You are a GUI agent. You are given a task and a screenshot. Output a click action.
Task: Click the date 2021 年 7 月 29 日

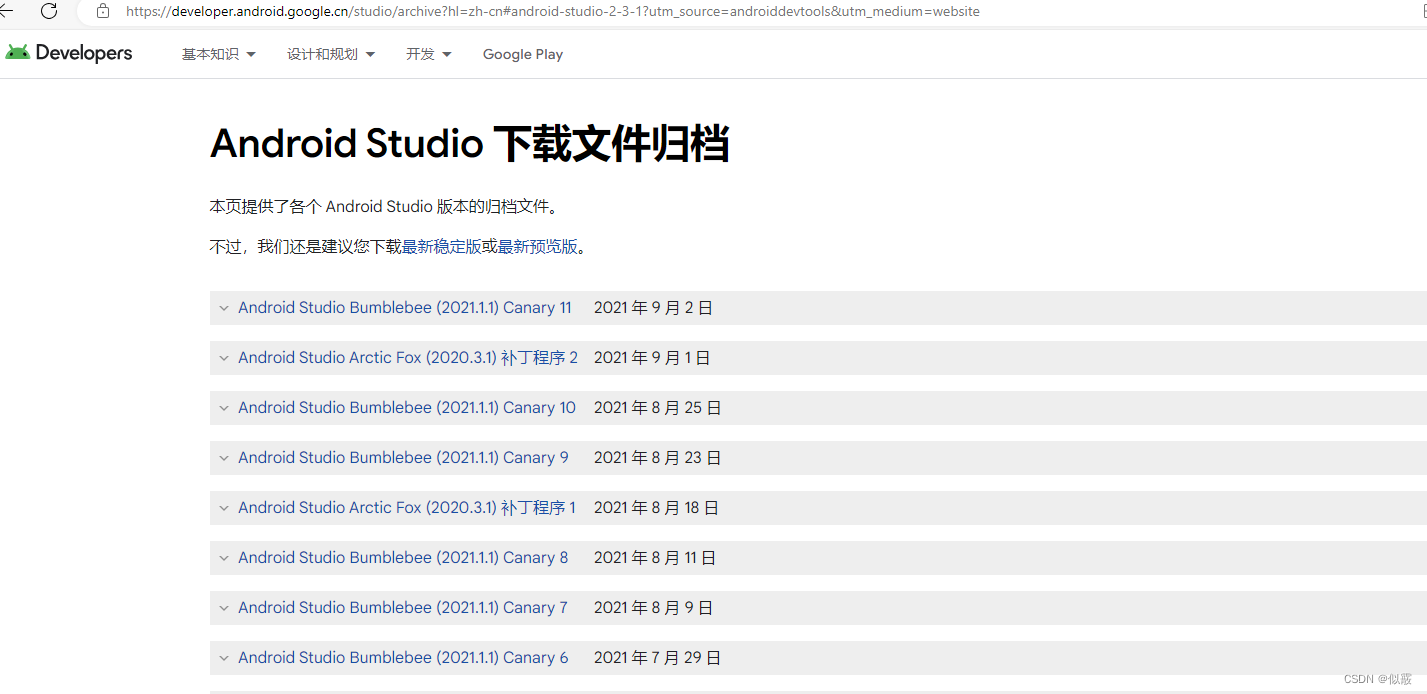point(657,658)
